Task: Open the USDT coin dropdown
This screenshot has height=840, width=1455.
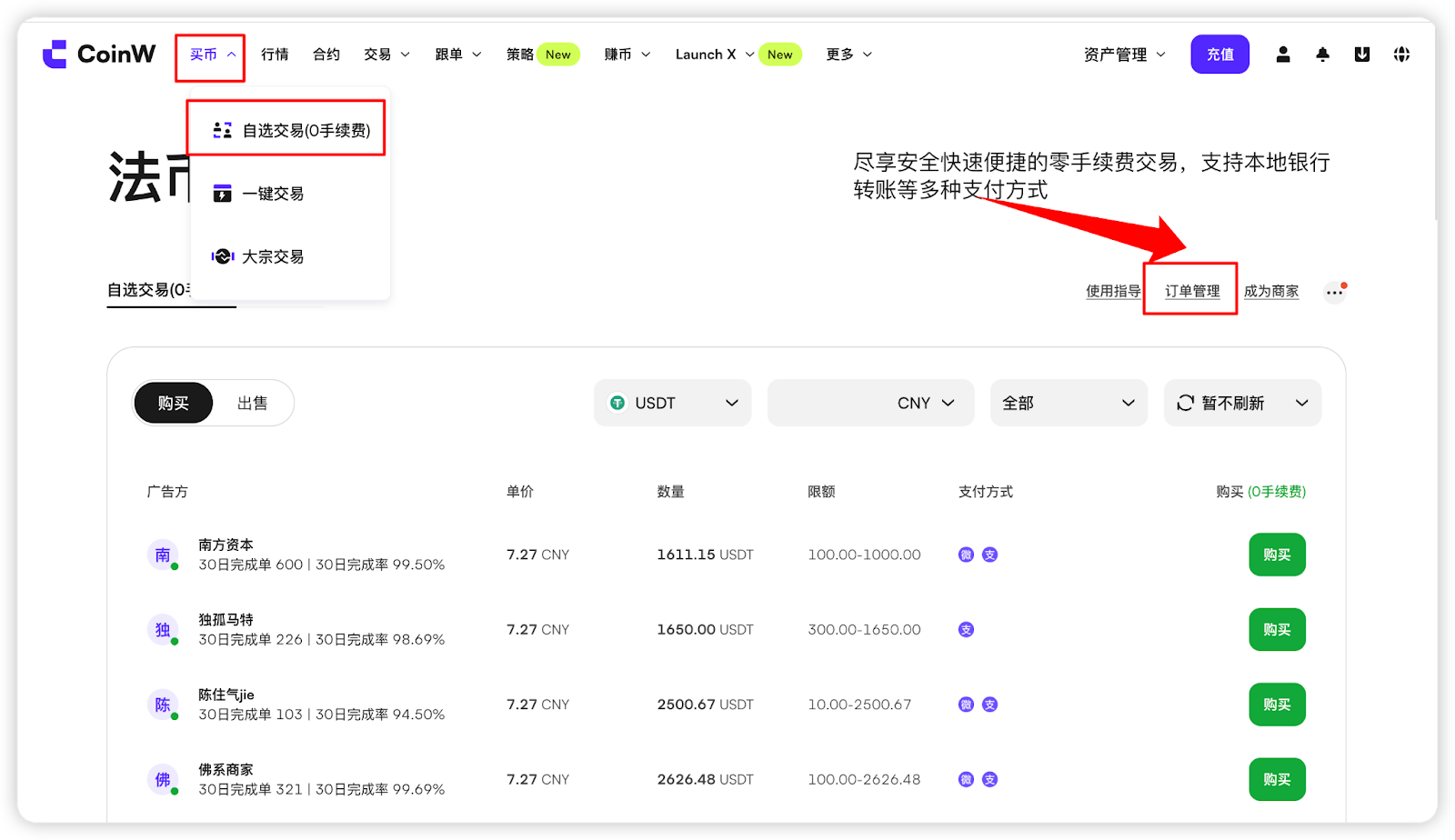Action: [x=673, y=403]
